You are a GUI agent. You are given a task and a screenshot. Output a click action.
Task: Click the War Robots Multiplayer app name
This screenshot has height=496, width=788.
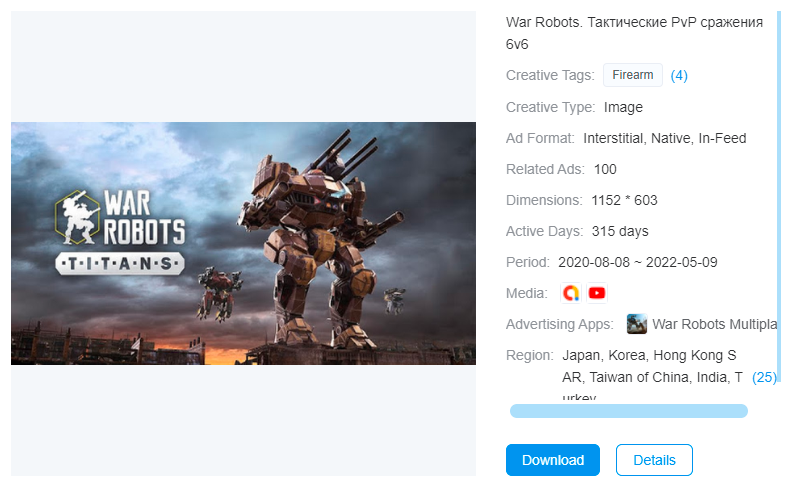(714, 324)
